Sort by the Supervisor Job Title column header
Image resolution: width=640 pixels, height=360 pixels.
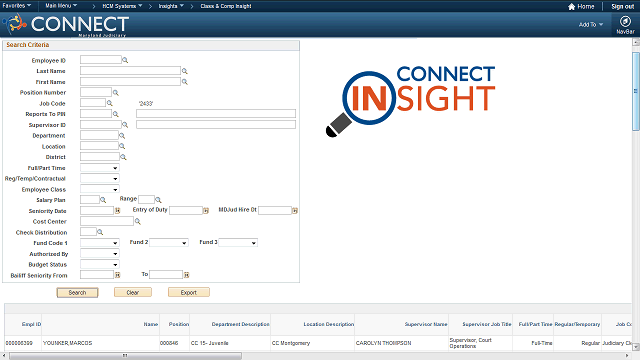click(487, 324)
